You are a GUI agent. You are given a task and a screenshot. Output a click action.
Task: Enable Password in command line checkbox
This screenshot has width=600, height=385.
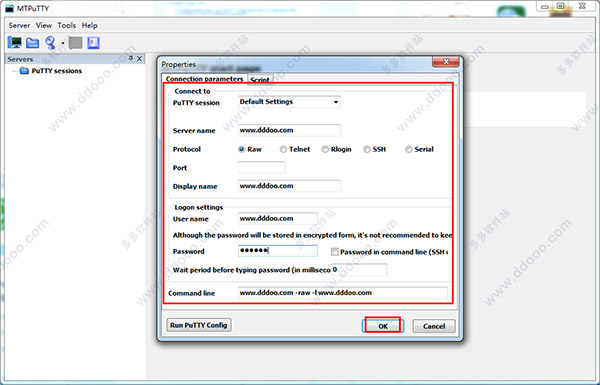pos(335,252)
